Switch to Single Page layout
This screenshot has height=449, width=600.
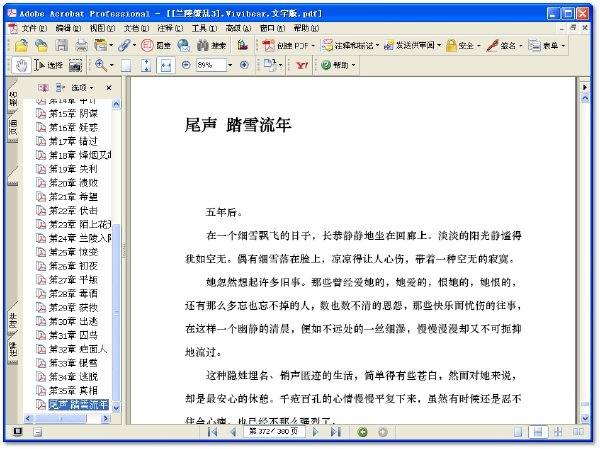pos(518,432)
